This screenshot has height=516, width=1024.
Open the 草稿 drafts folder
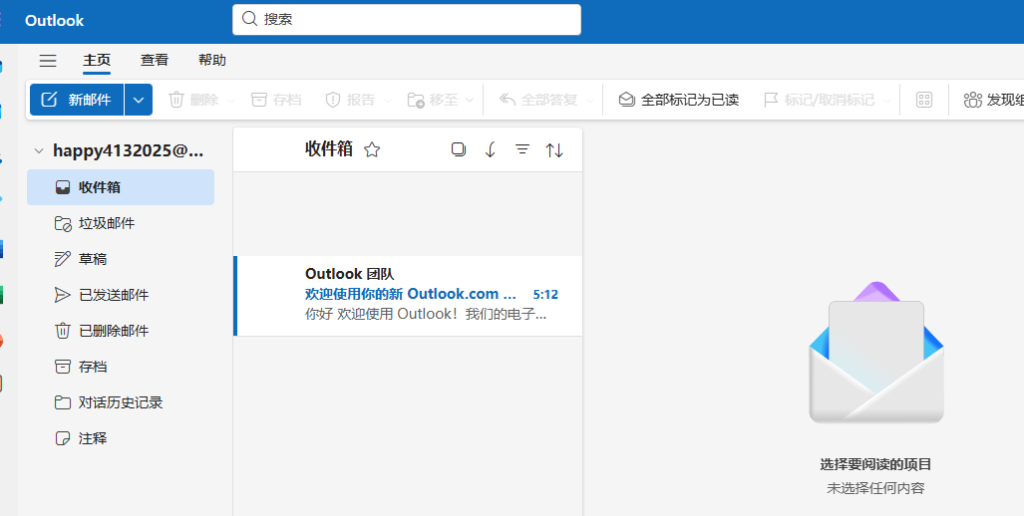pos(92,259)
